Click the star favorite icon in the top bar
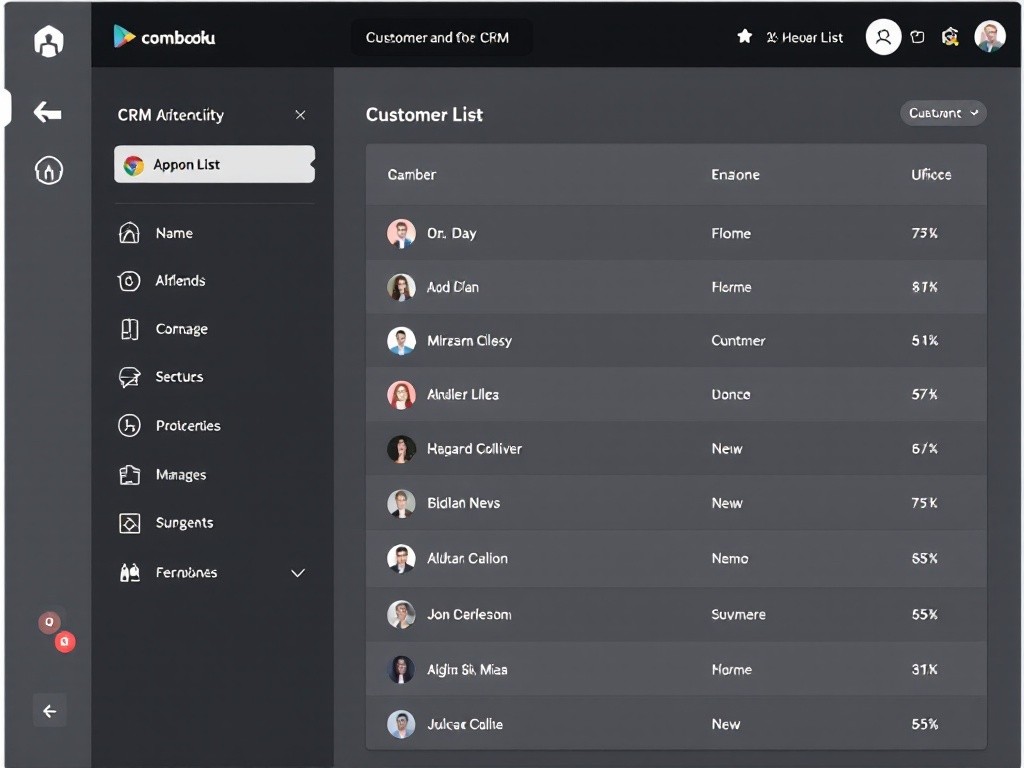This screenshot has width=1024, height=768. (744, 35)
